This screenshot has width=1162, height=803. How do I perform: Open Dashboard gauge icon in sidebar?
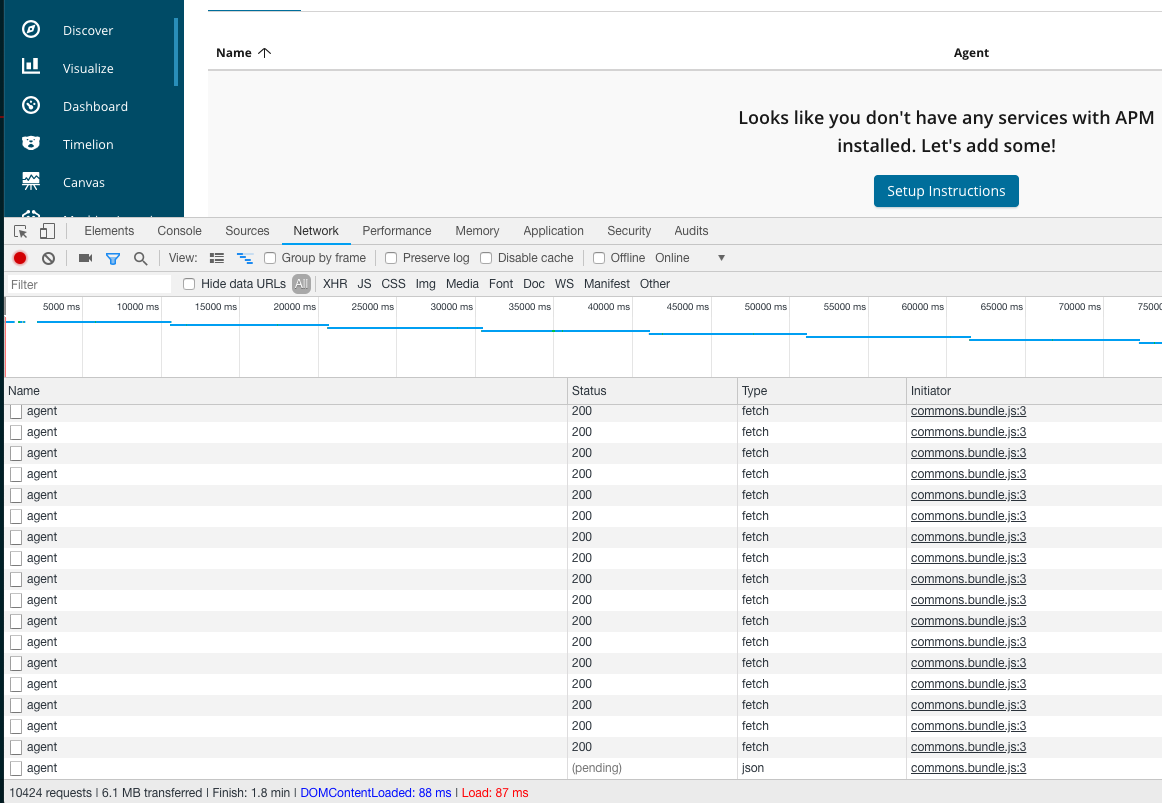point(30,105)
